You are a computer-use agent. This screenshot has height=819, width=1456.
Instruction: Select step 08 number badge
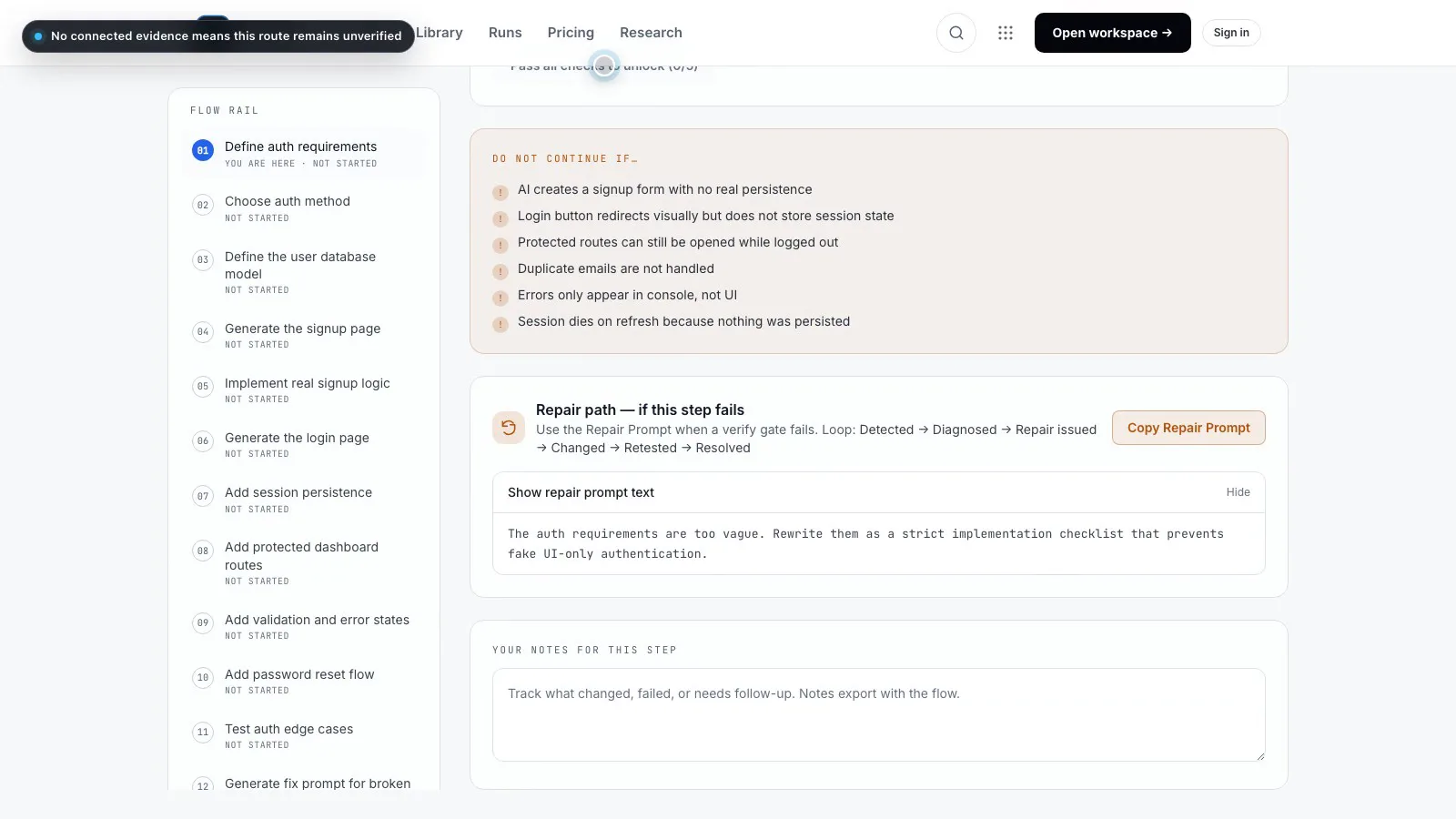tap(203, 551)
